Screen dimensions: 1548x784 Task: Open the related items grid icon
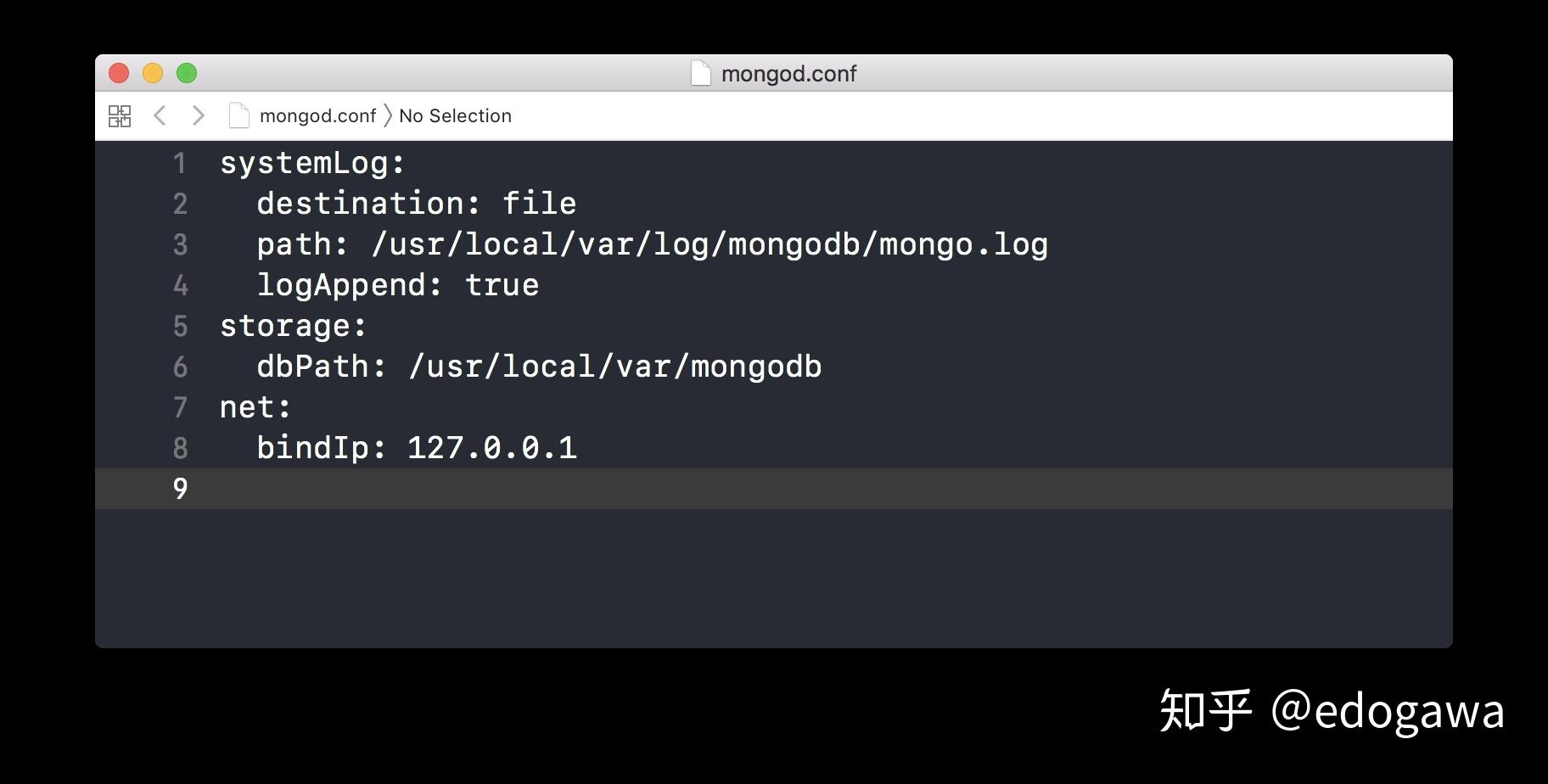120,115
